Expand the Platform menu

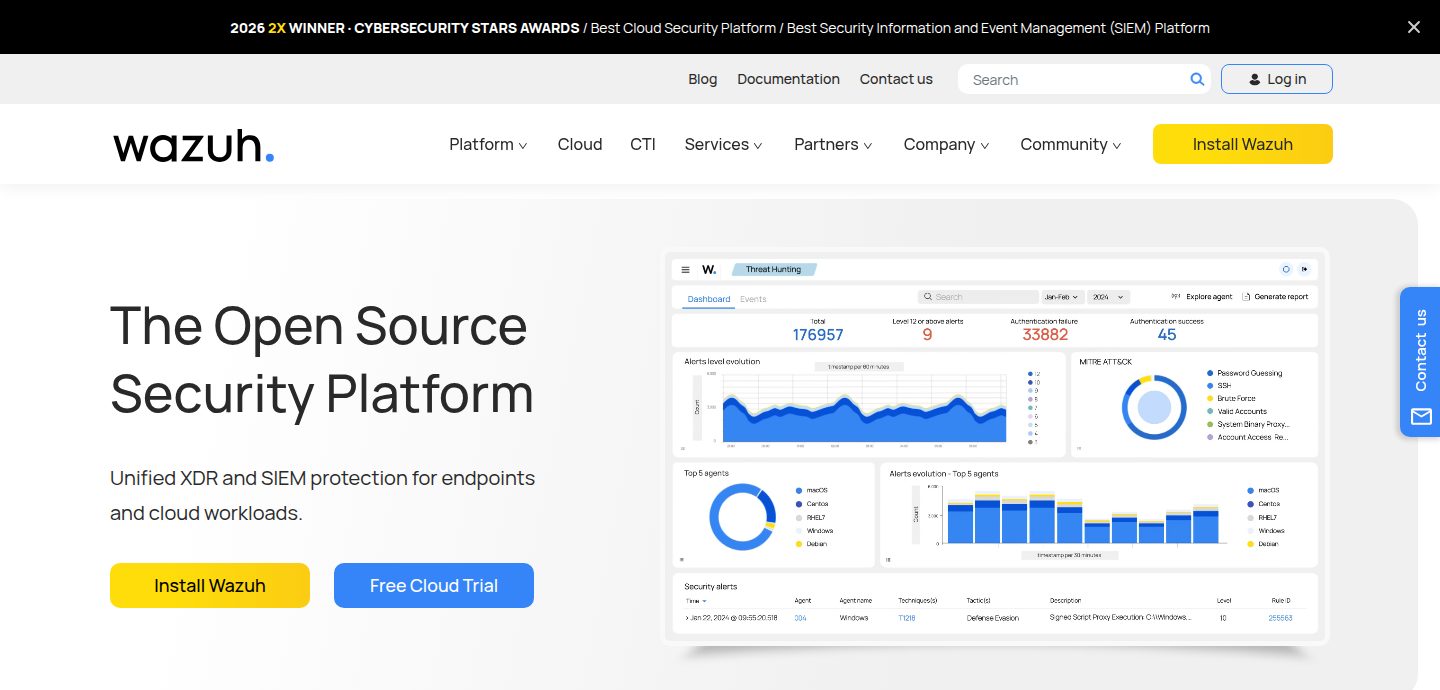(x=488, y=144)
